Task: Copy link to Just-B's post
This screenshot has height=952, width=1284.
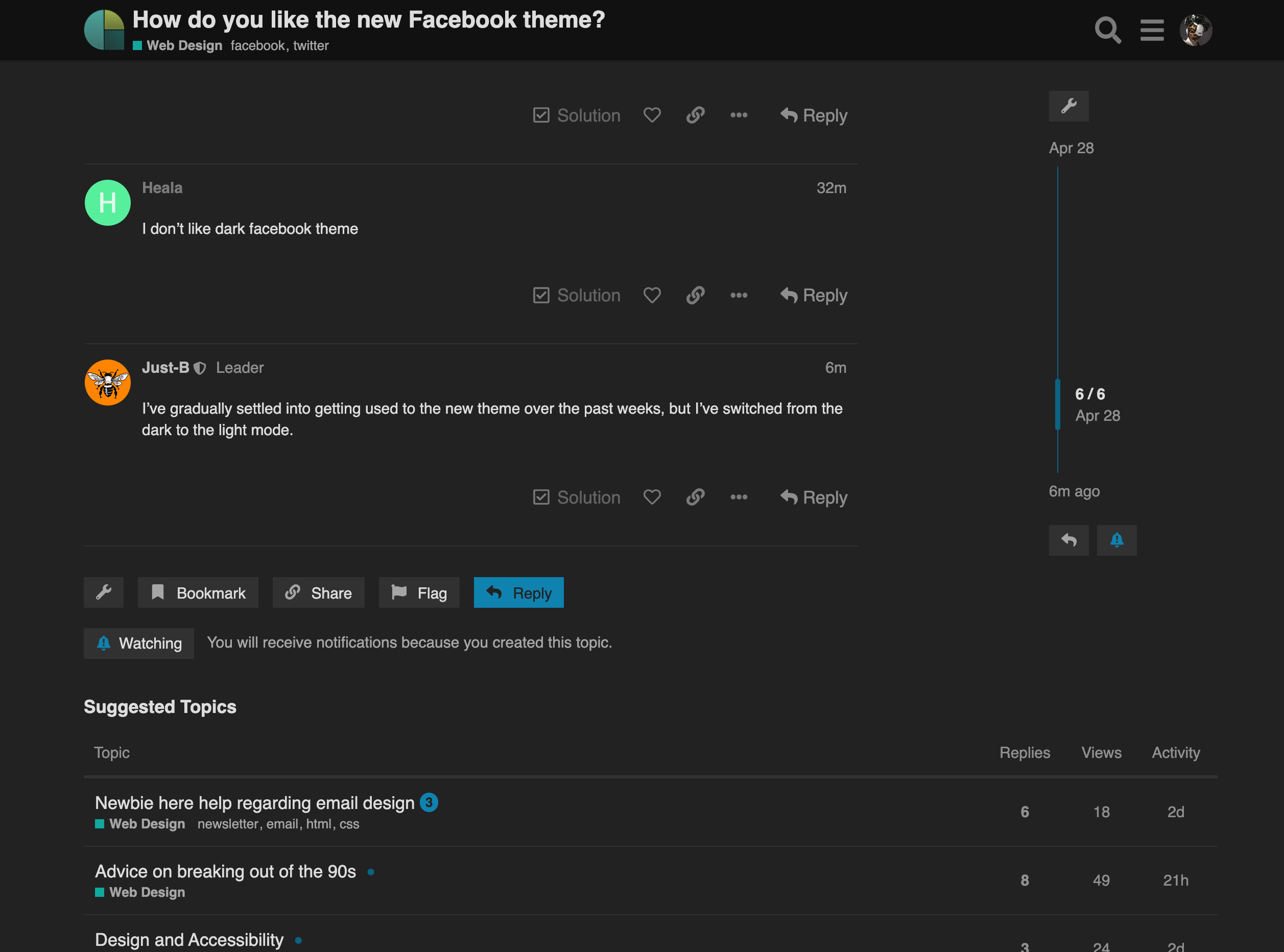Action: tap(696, 497)
